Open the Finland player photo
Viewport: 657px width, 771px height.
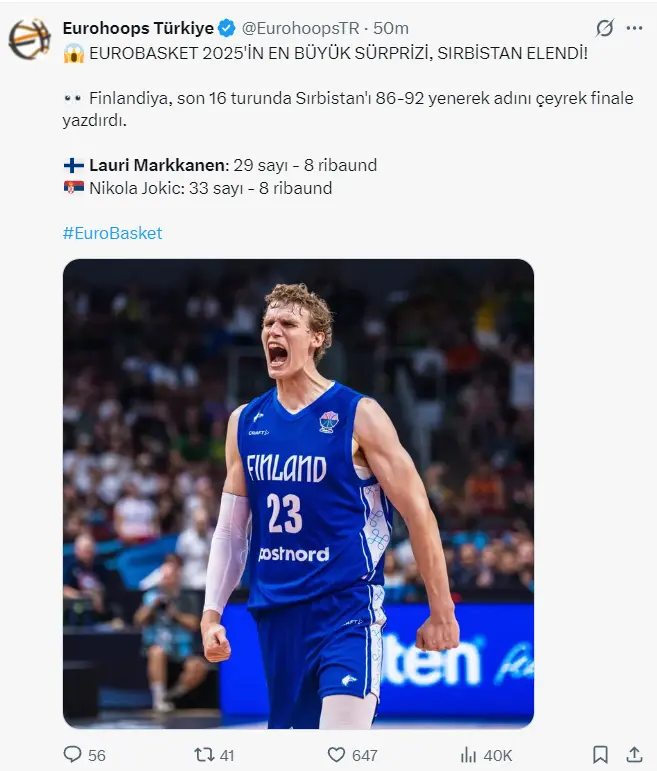click(x=298, y=493)
